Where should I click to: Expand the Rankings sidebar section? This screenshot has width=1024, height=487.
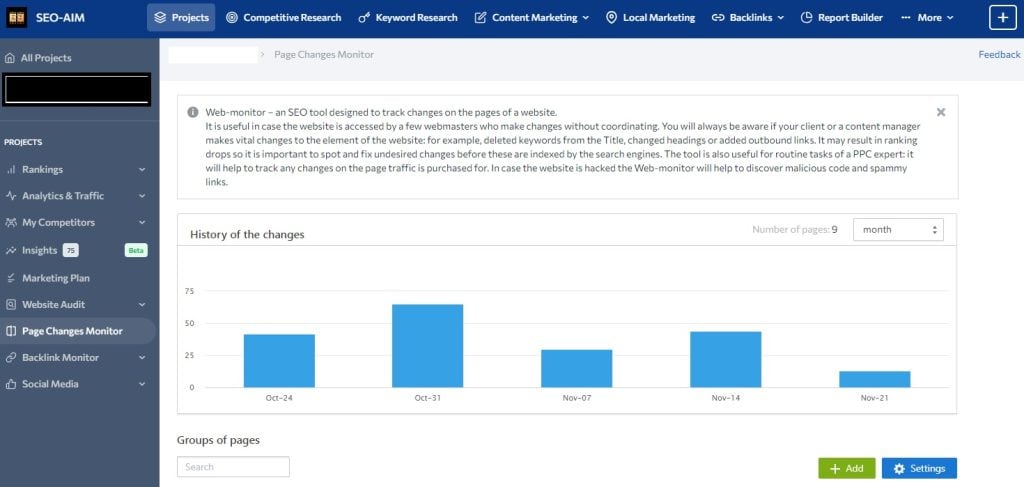pos(142,170)
